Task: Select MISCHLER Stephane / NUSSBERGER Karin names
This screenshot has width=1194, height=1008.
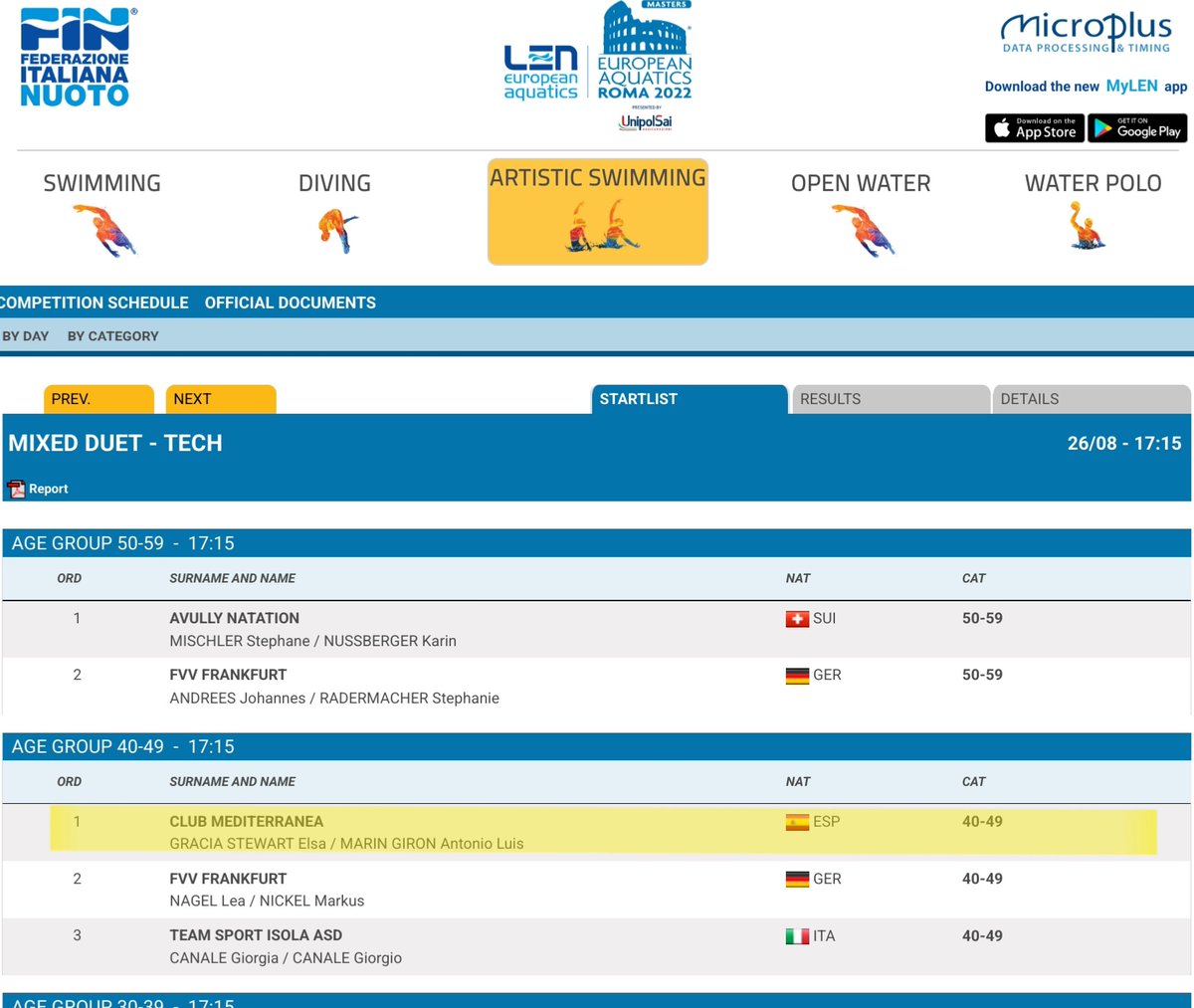Action: pos(313,641)
